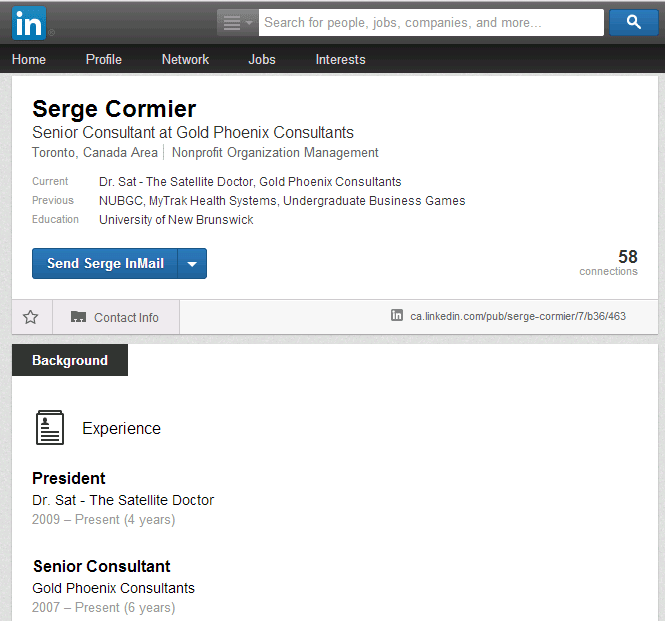Click the Send Serge InMail button
This screenshot has height=621, width=665.
[105, 264]
